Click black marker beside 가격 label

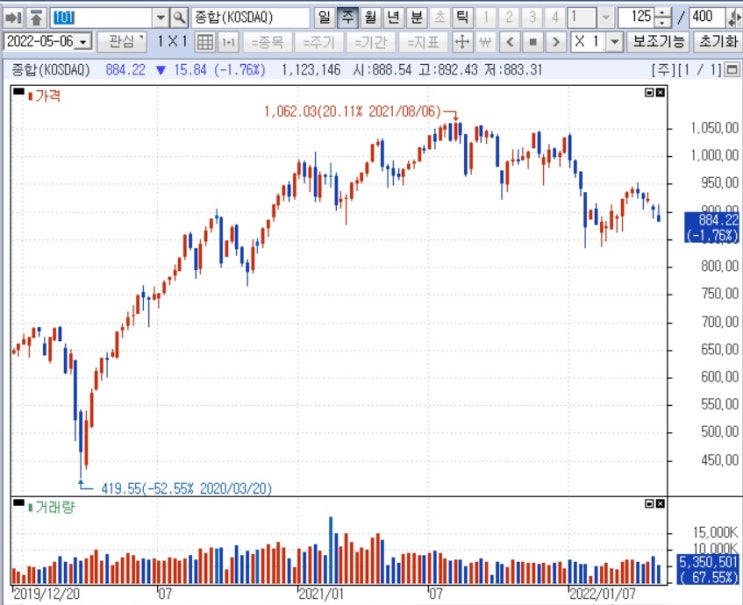(x=18, y=91)
